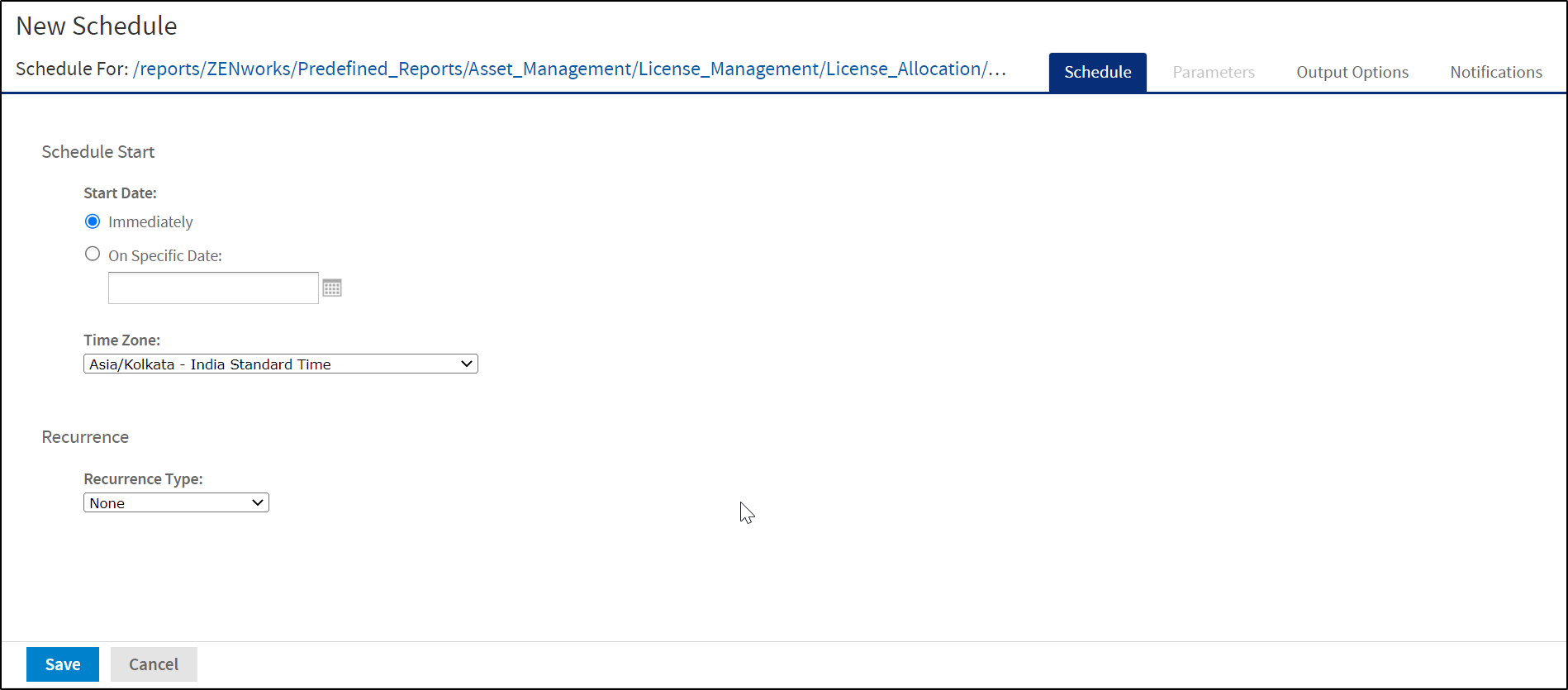Open the Time Zone dropdown

tap(281, 364)
